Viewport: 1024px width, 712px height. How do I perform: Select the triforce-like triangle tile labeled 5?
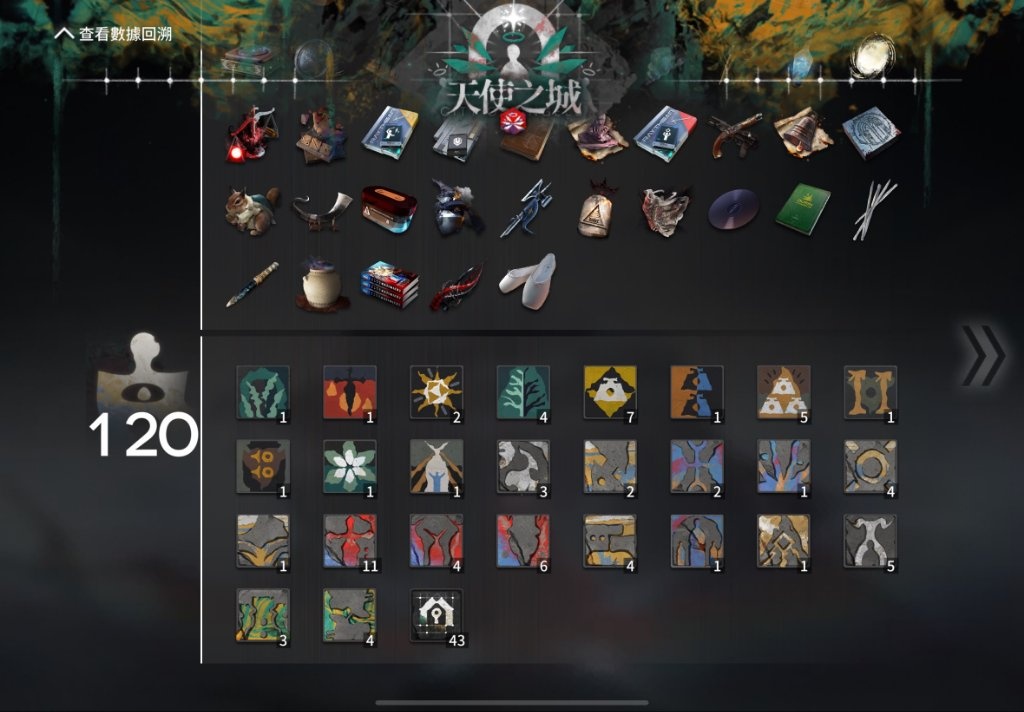784,392
